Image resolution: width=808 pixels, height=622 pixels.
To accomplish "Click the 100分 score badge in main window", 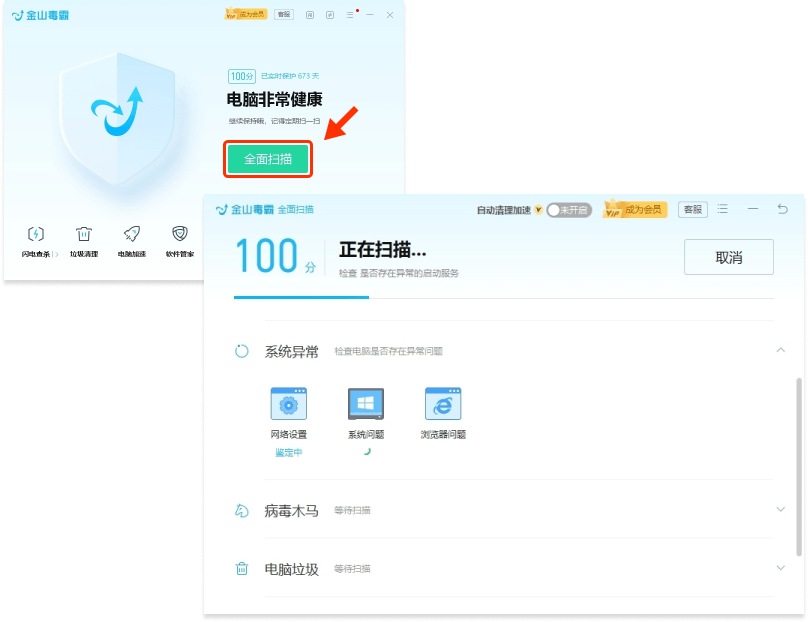I will [242, 76].
